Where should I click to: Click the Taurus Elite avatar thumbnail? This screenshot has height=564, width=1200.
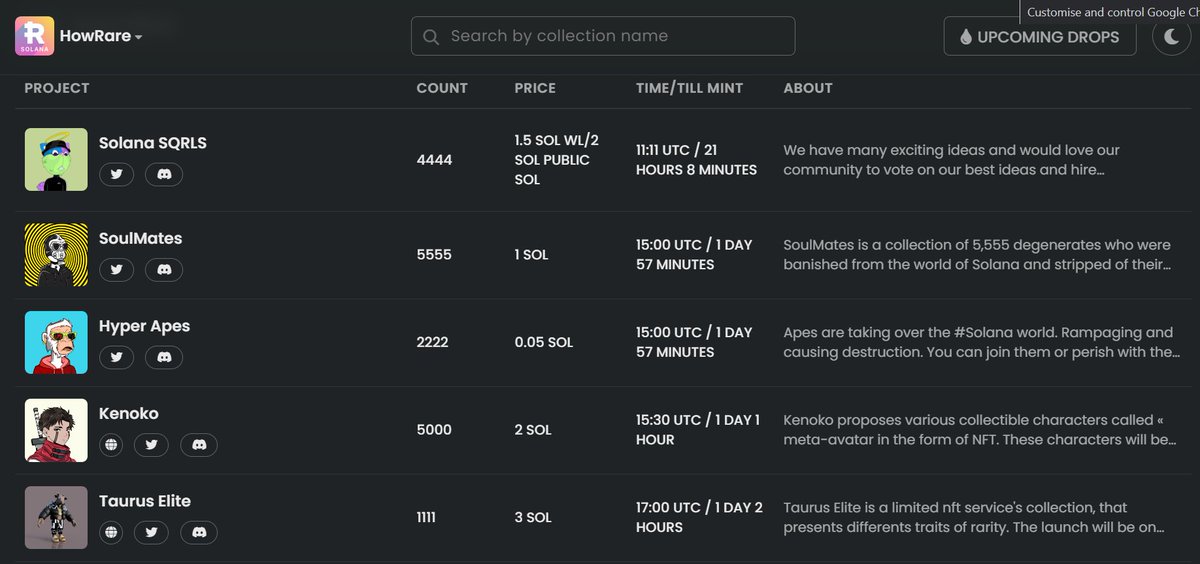56,518
